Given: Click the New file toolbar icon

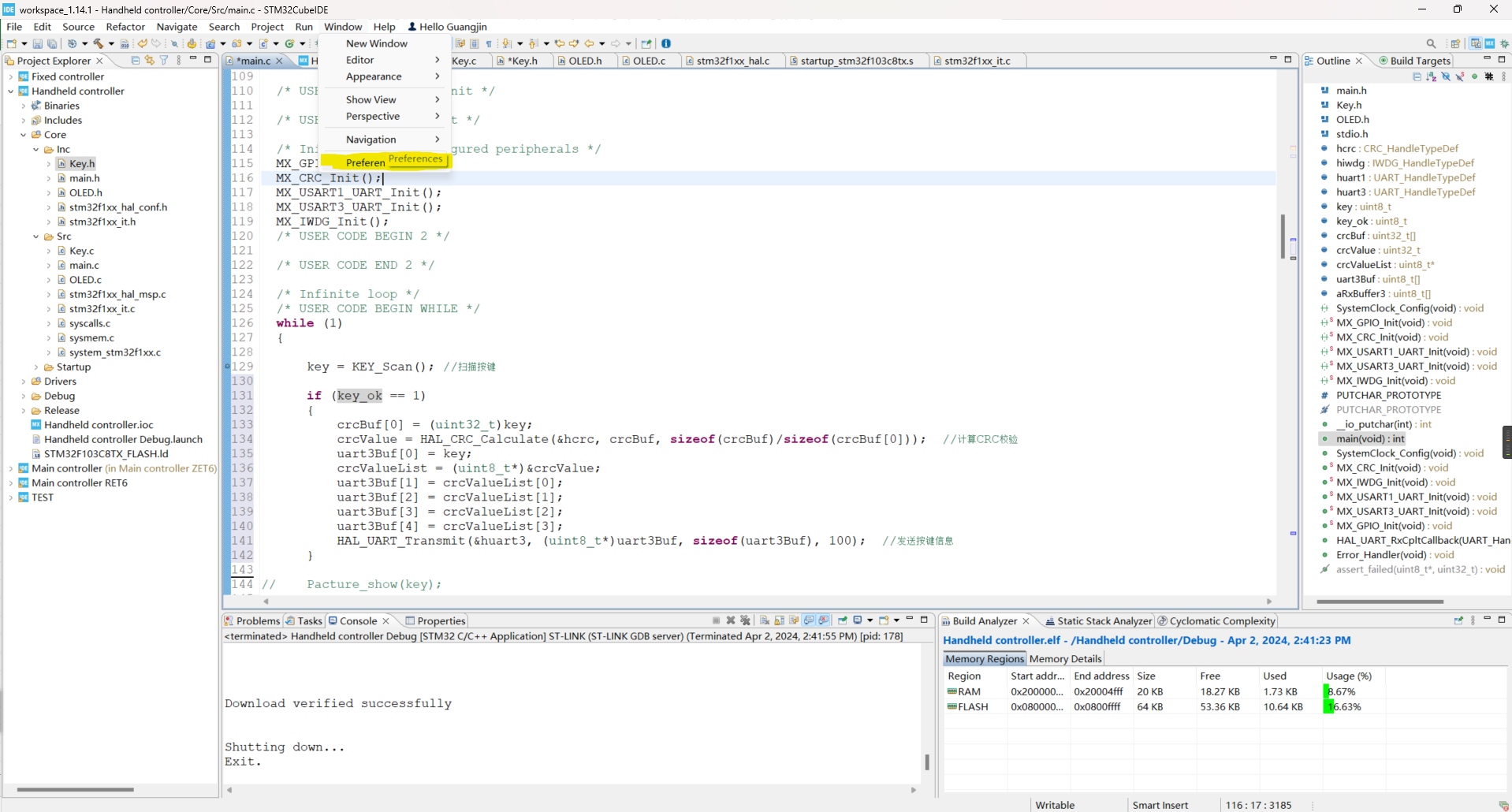Looking at the screenshot, I should tap(12, 43).
